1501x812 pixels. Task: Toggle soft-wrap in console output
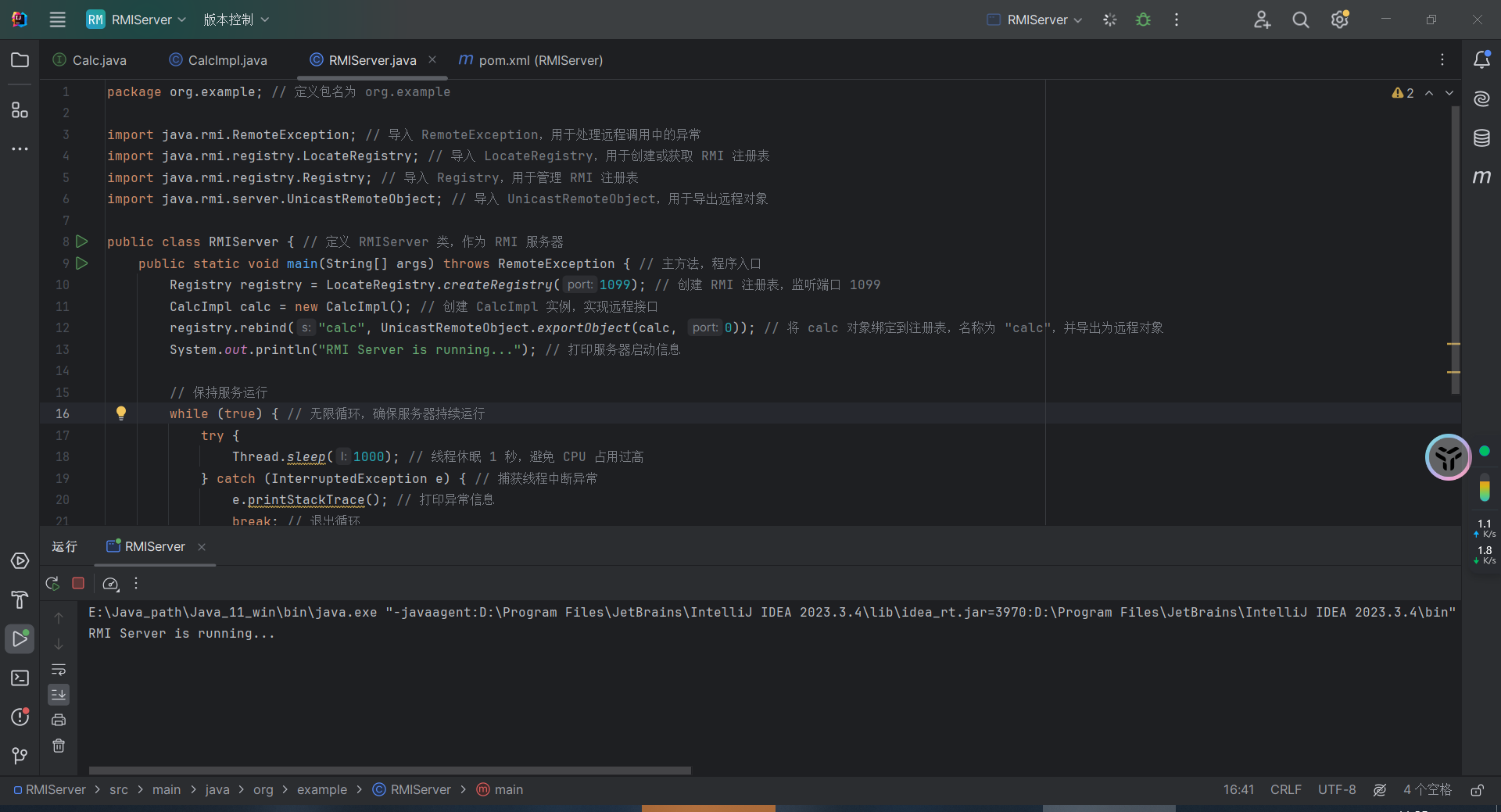[x=59, y=670]
